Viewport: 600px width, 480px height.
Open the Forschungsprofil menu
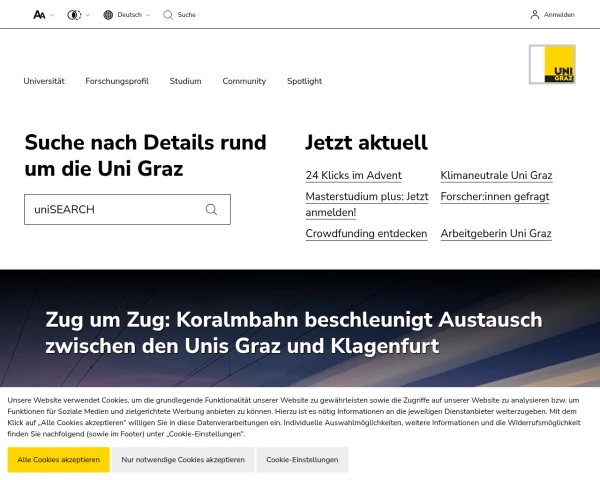(117, 81)
